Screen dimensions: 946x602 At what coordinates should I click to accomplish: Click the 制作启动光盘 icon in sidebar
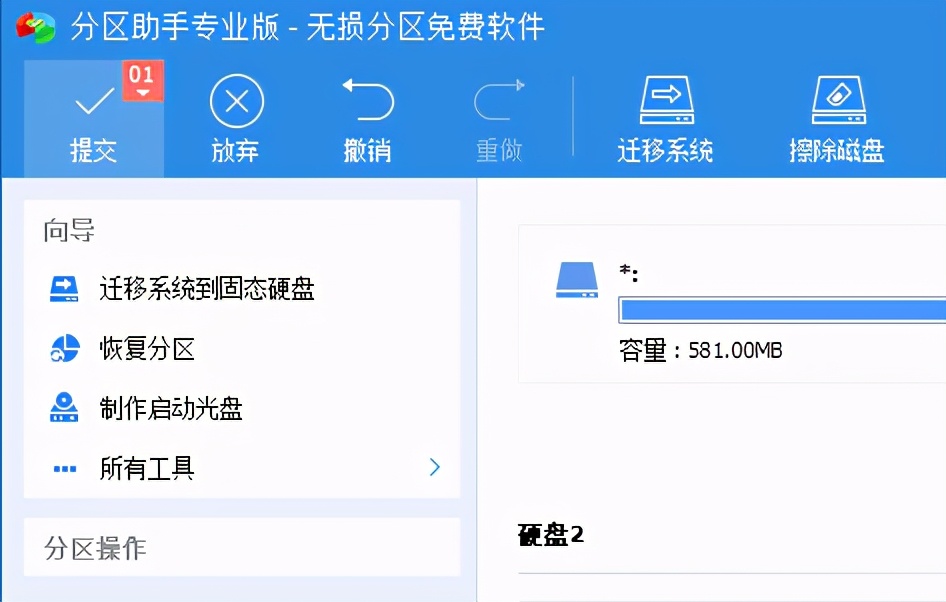pos(64,408)
